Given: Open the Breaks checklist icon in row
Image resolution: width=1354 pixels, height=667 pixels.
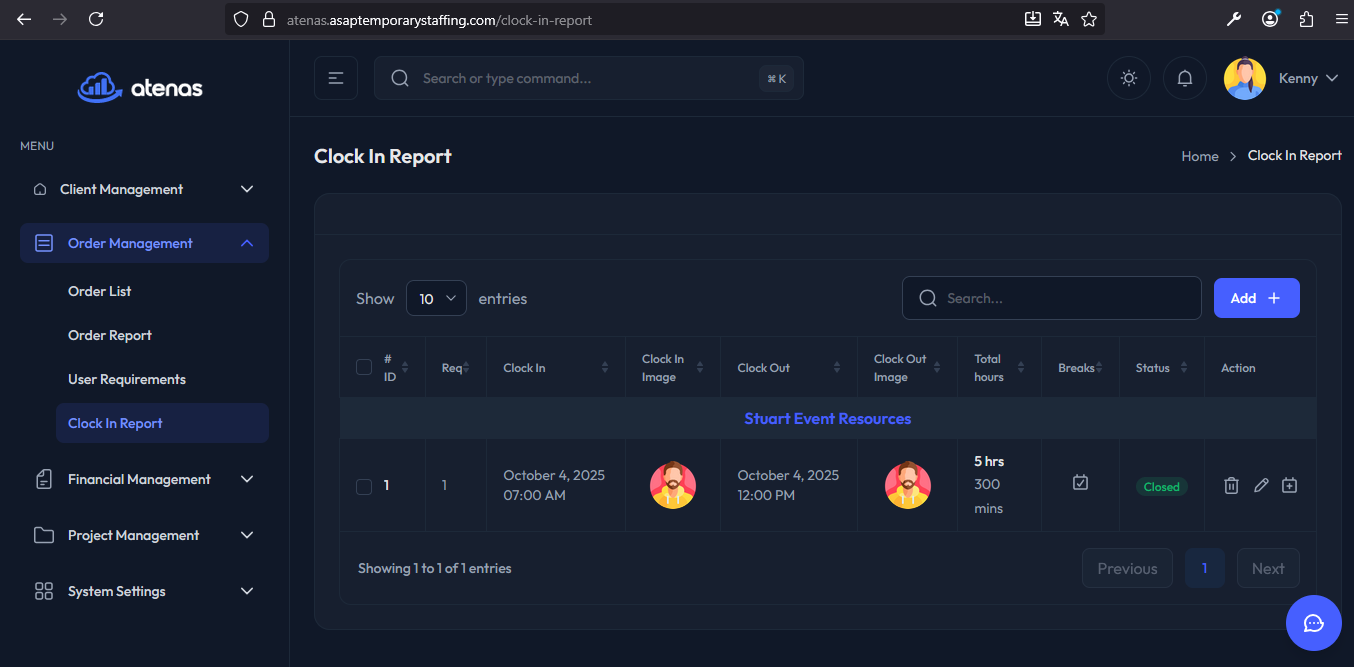Looking at the screenshot, I should point(1080,483).
